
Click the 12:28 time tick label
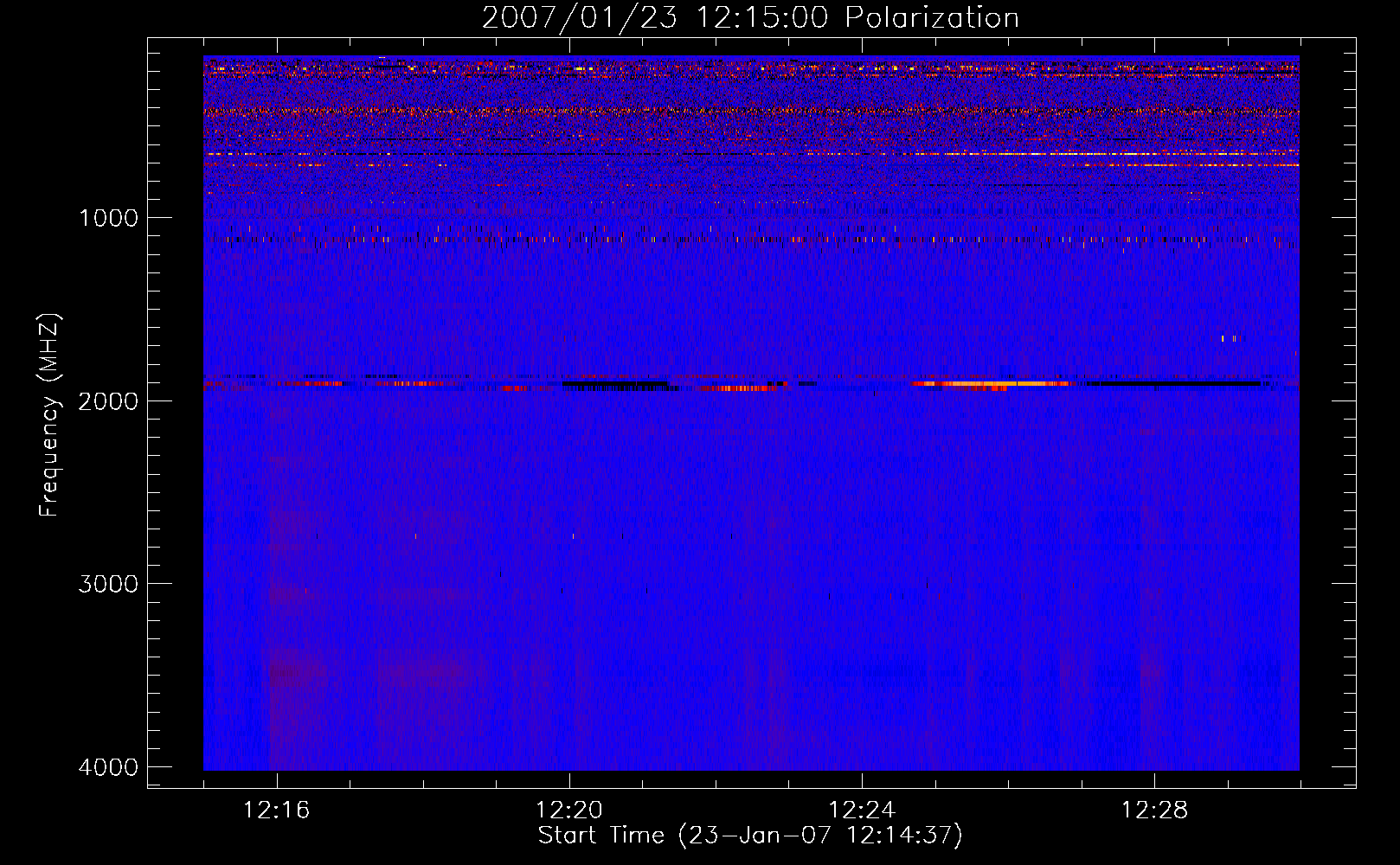coord(1154,811)
